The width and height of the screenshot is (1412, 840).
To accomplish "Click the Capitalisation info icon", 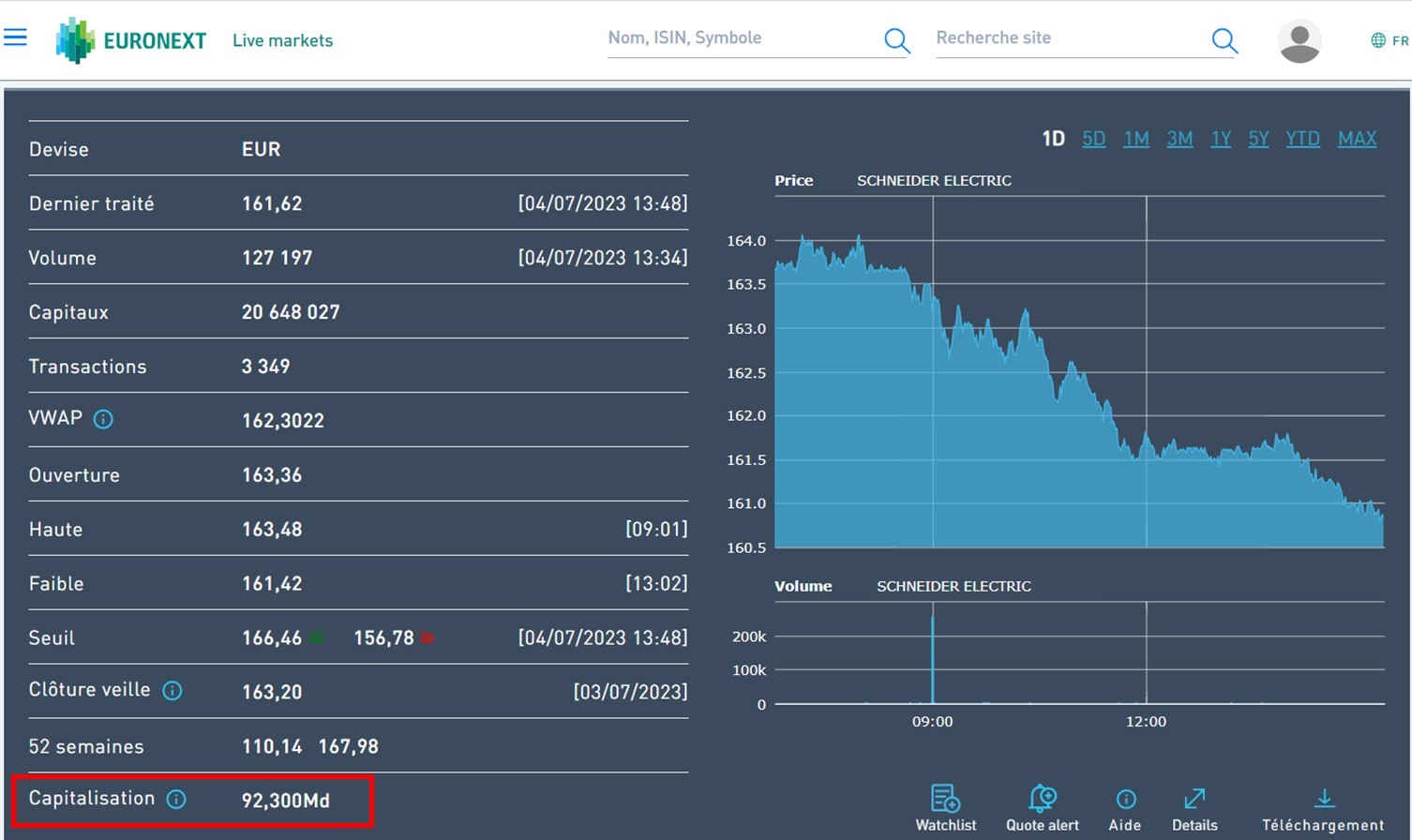I will 176,799.
